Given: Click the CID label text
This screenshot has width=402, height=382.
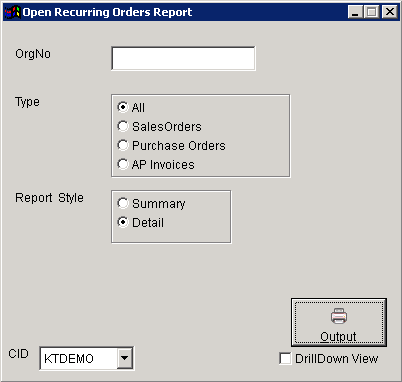Looking at the screenshot, I should tap(19, 354).
